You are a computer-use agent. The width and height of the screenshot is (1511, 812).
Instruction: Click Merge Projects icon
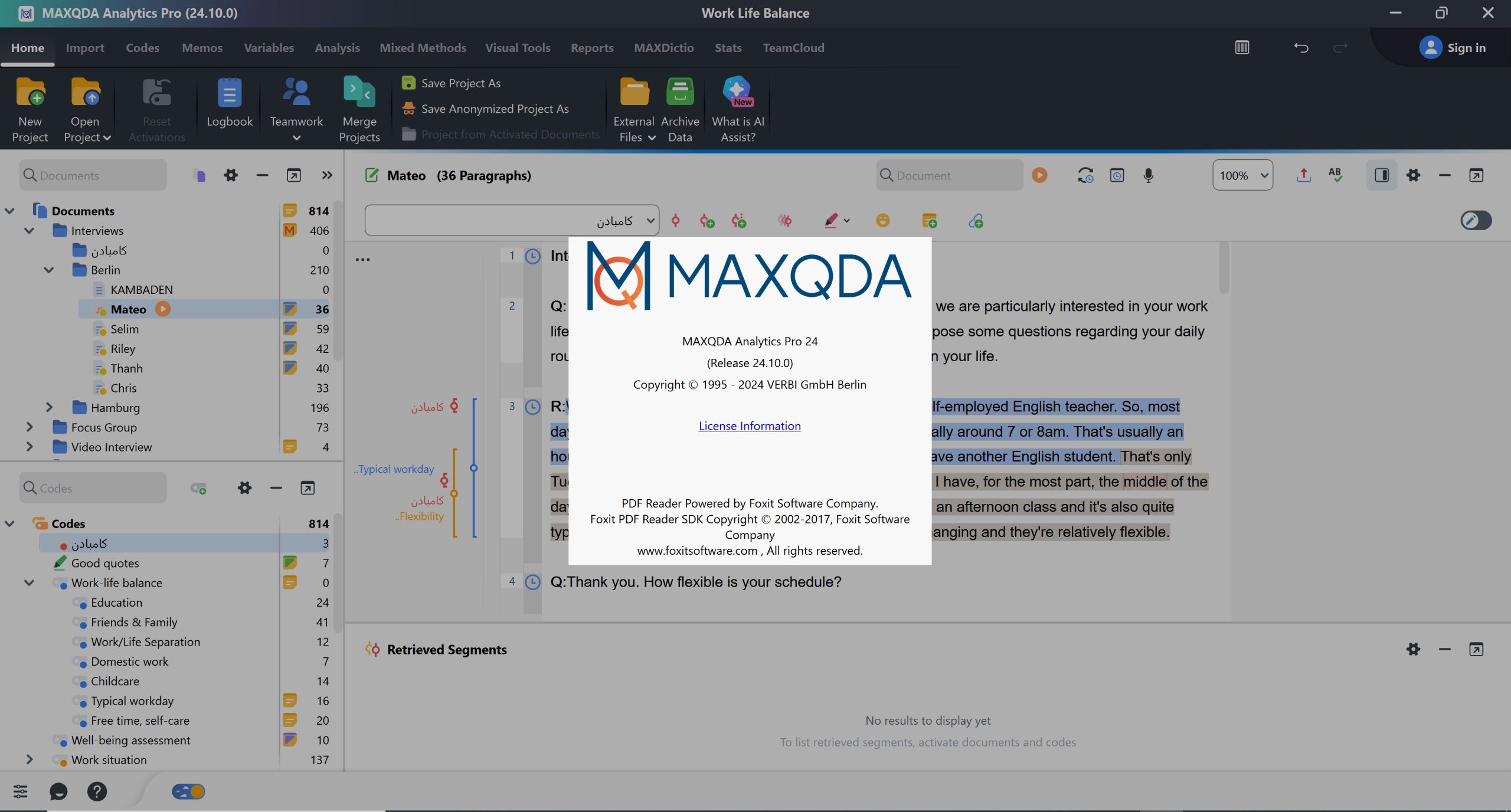359,92
